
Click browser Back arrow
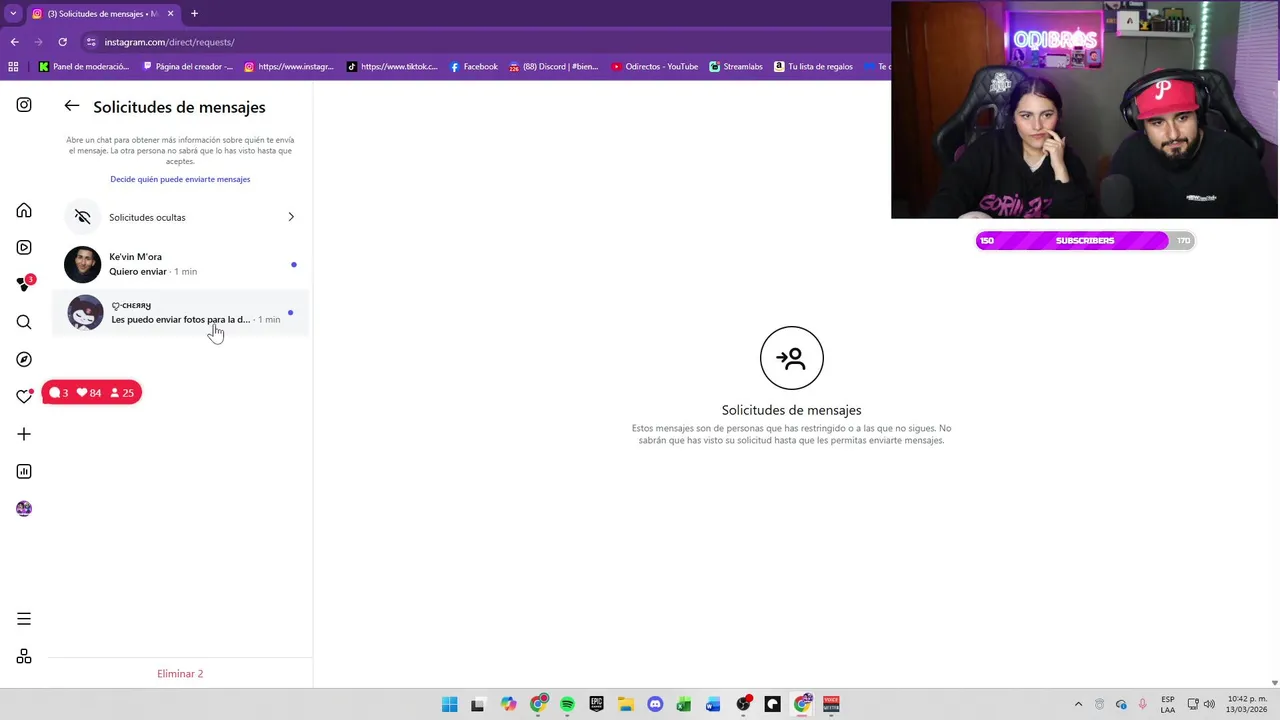(x=14, y=42)
